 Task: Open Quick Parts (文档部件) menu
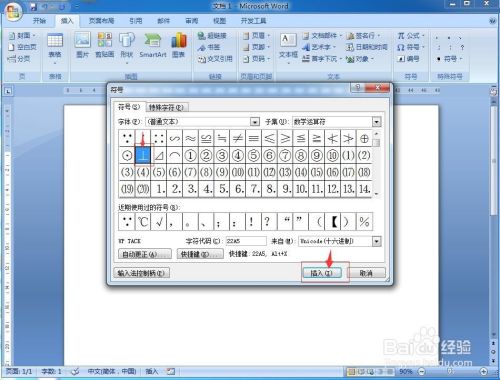tap(322, 35)
